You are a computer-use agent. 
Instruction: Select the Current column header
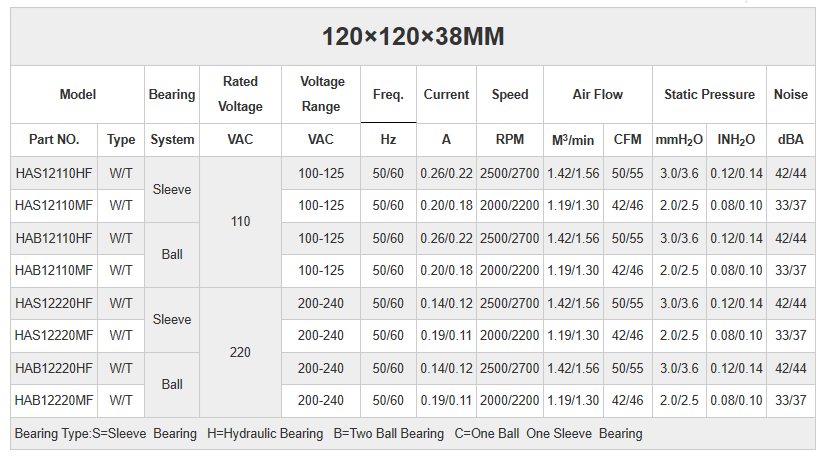pyautogui.click(x=446, y=95)
